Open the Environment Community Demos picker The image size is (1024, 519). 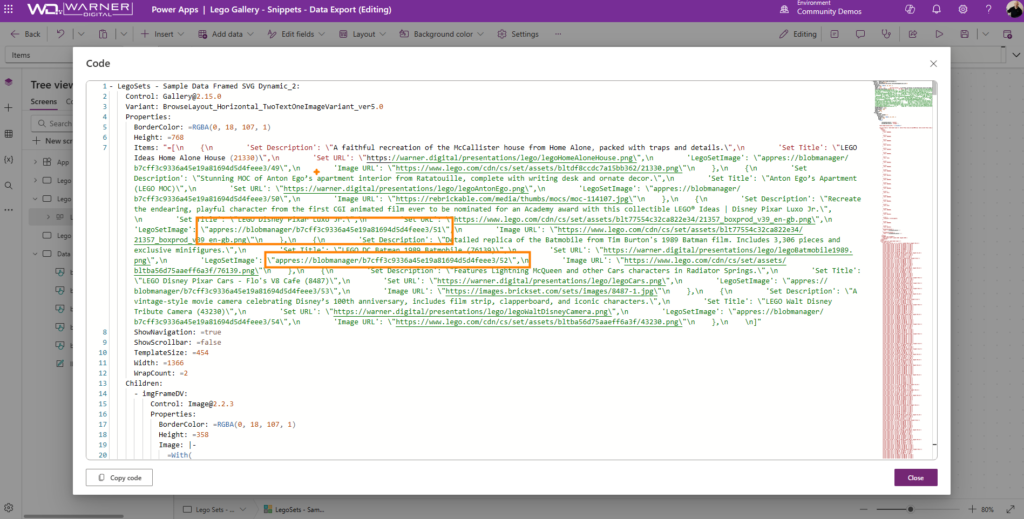pyautogui.click(x=821, y=8)
